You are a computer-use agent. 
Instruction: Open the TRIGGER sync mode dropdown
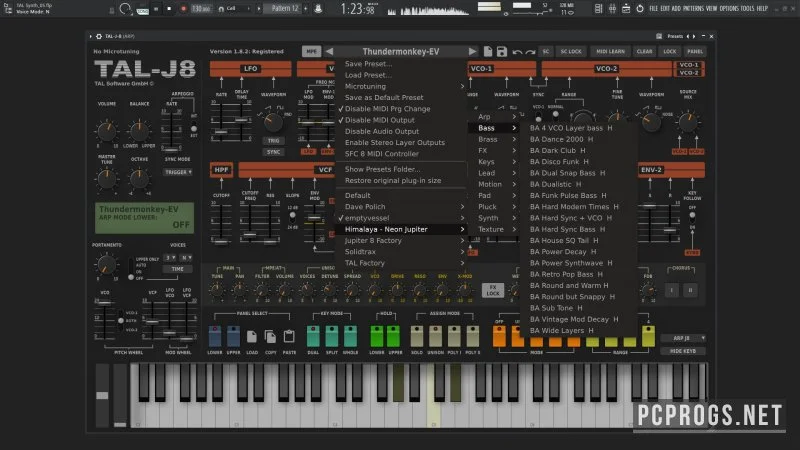178,172
